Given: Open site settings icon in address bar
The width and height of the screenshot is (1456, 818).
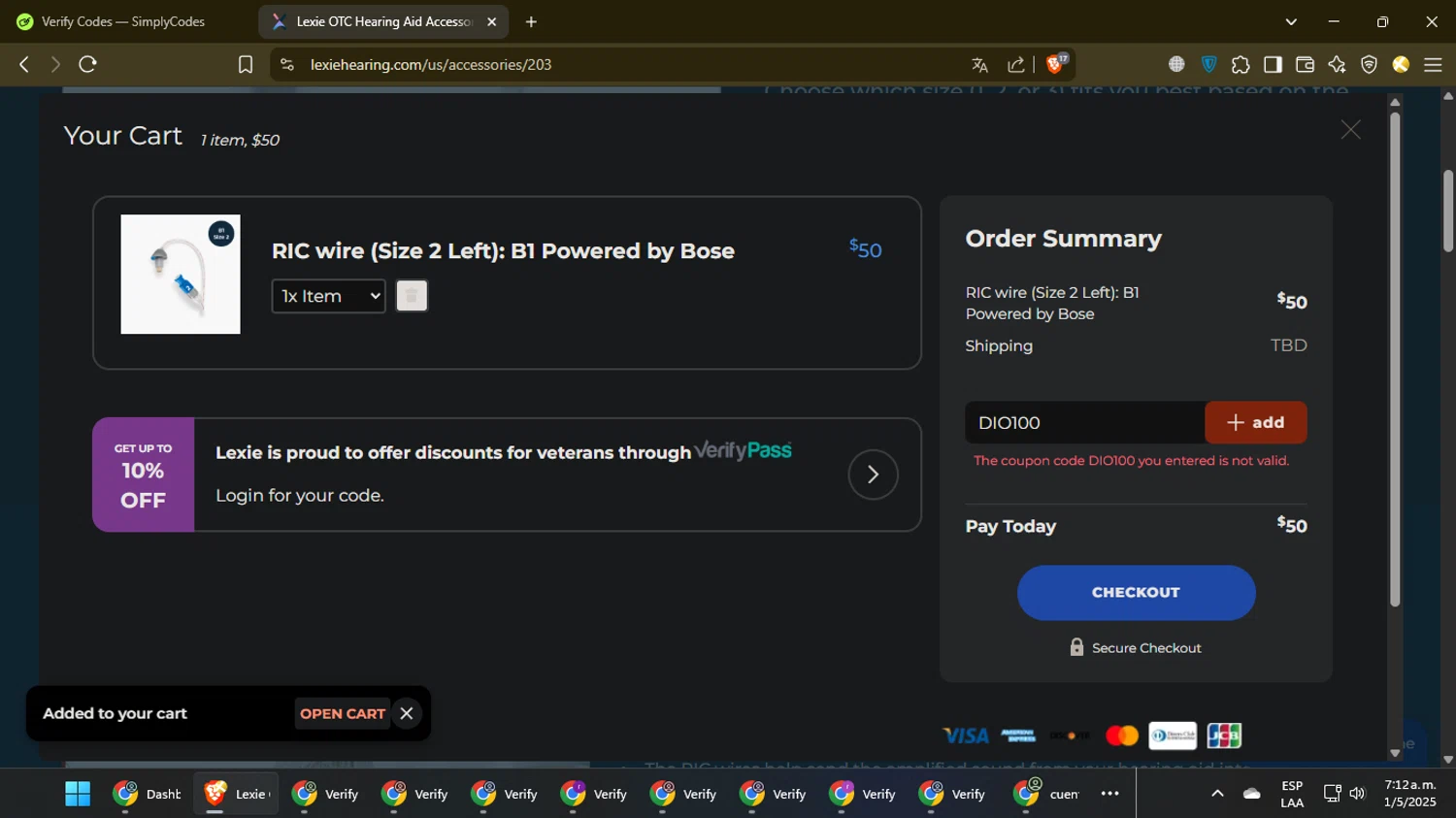Looking at the screenshot, I should click(286, 64).
